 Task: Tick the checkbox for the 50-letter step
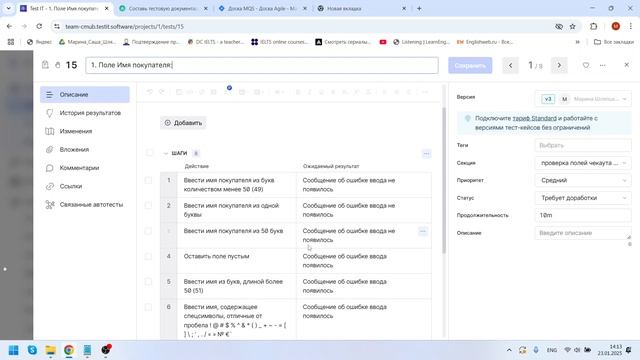point(148,231)
